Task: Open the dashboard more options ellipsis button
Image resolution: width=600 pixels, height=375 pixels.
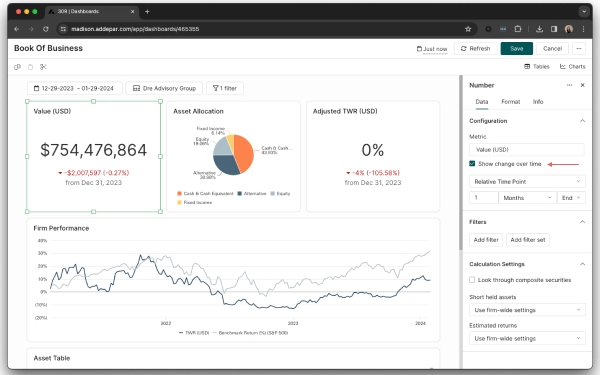Action: click(579, 49)
